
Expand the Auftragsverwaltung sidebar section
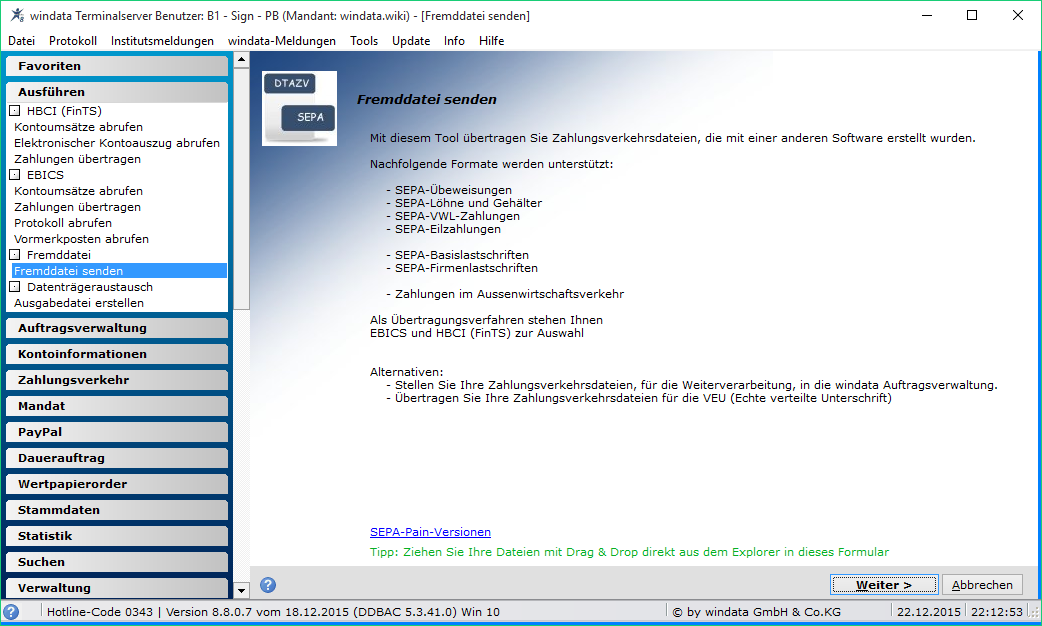click(x=117, y=328)
